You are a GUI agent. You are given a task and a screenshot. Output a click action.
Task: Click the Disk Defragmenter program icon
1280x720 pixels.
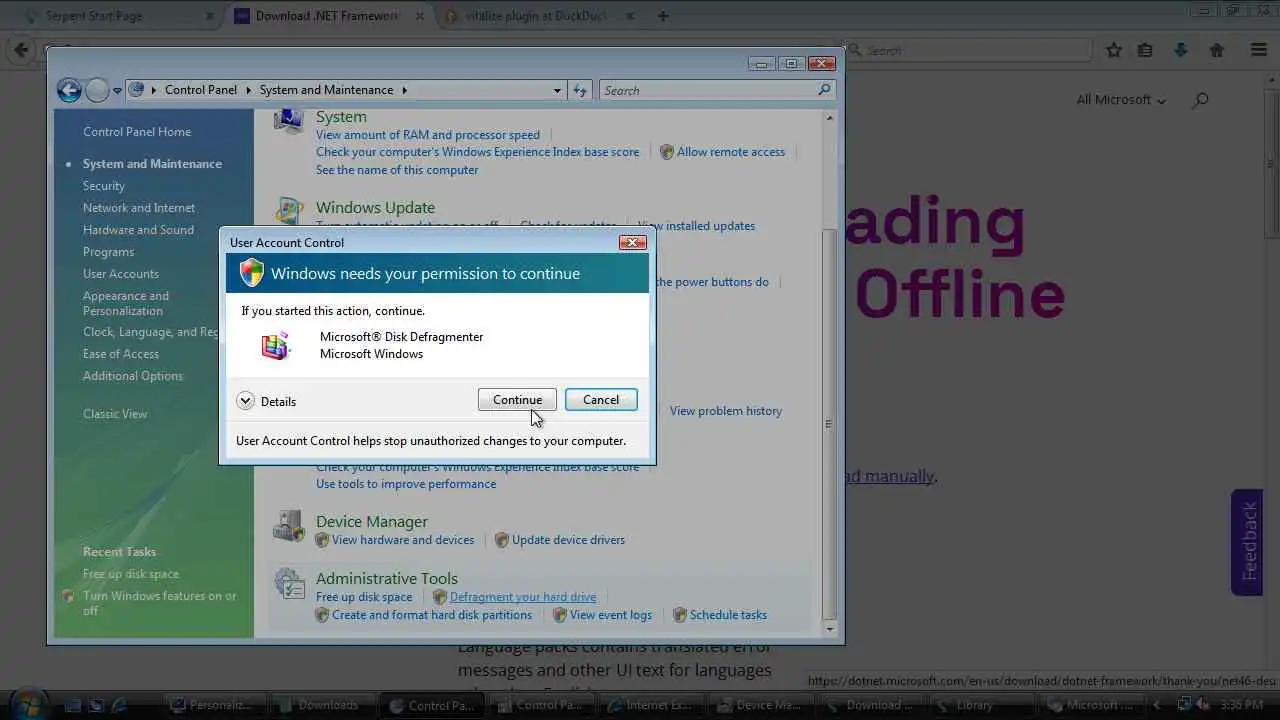coord(276,346)
